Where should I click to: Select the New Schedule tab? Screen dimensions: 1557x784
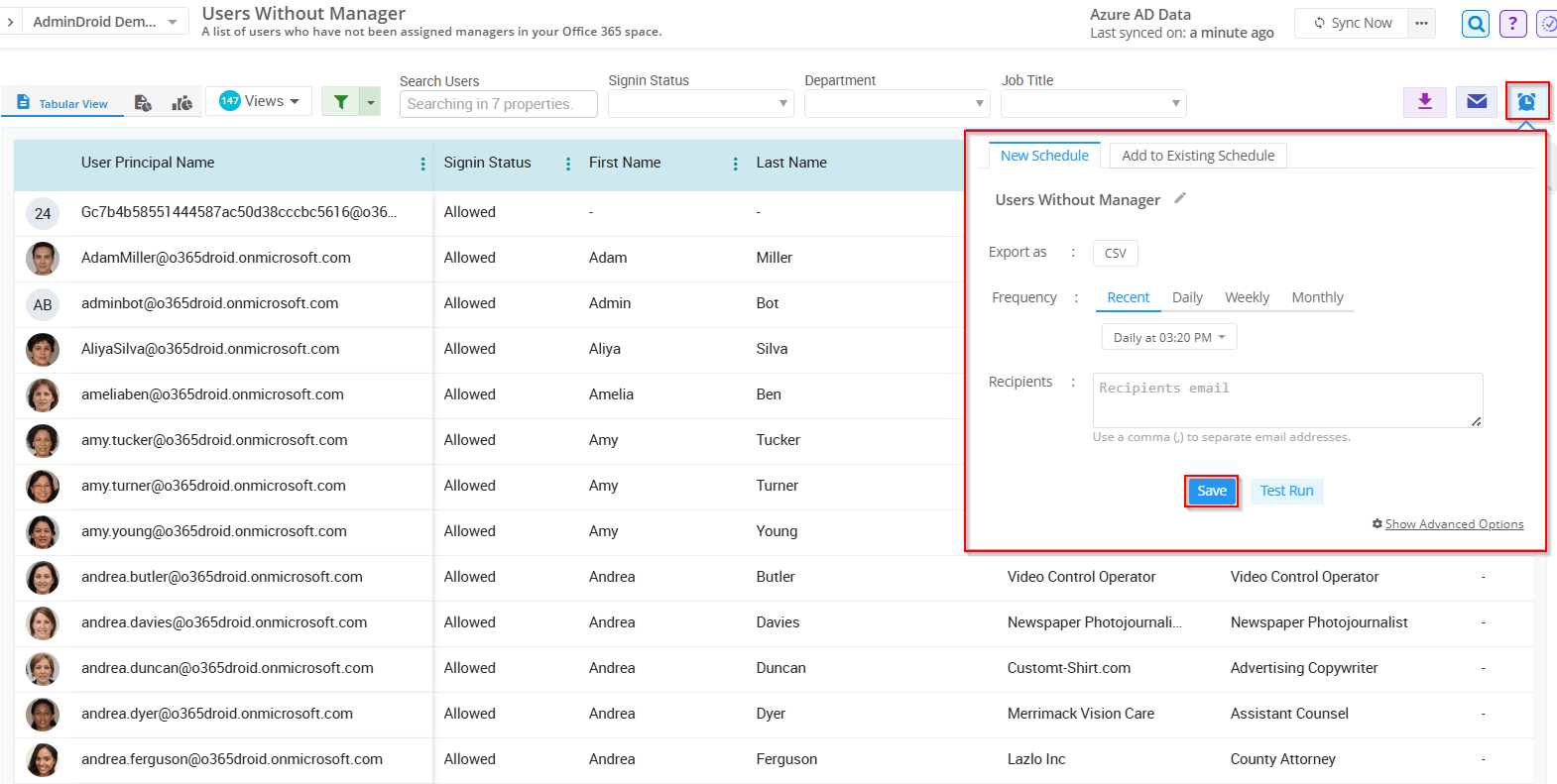1044,156
